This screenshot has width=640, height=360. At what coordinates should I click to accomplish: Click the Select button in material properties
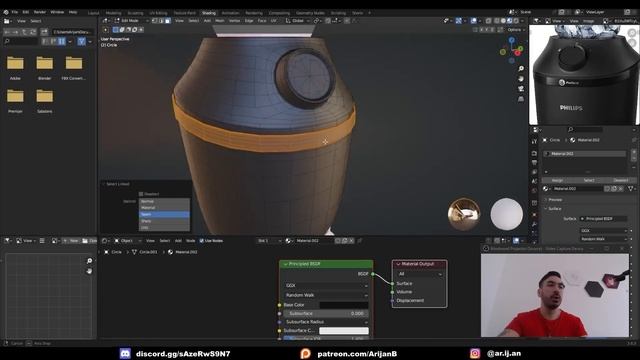(589, 180)
